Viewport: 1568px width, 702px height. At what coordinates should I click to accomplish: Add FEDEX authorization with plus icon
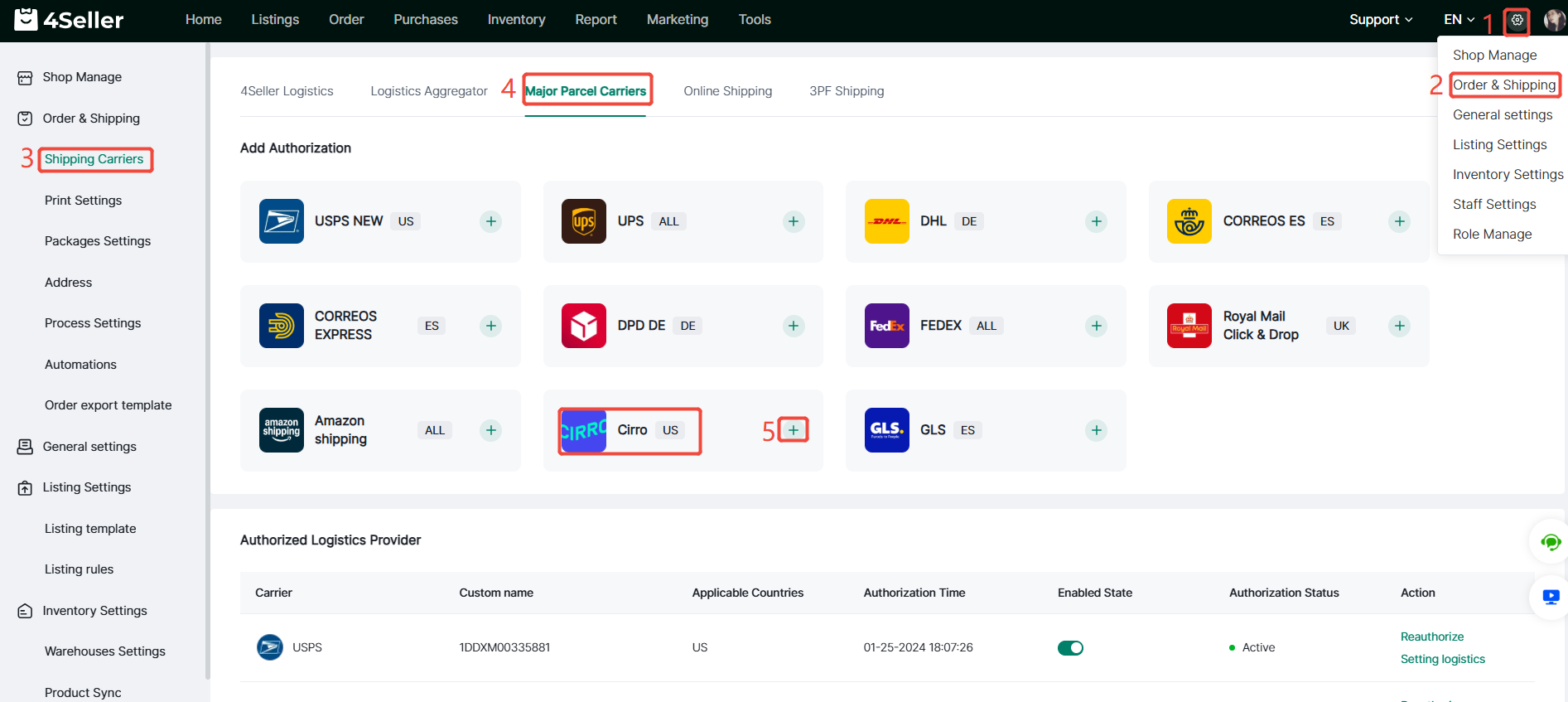1097,326
